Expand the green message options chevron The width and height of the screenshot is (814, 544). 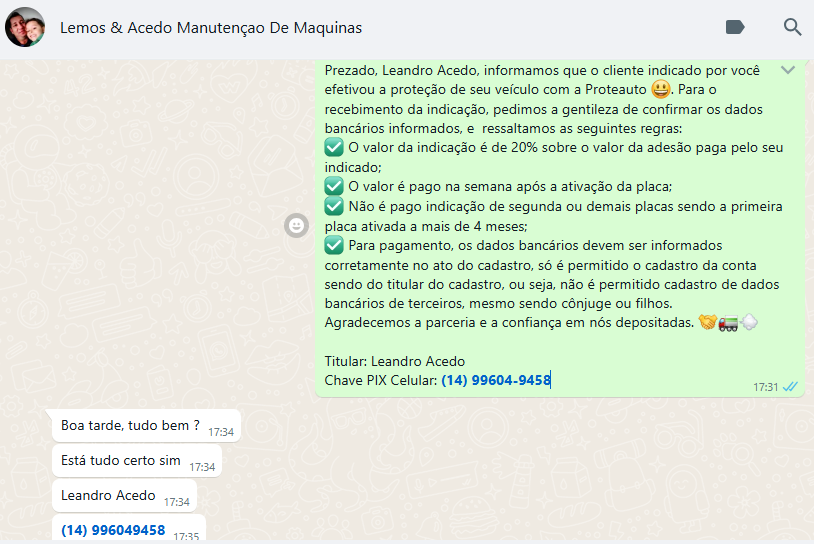pyautogui.click(x=788, y=70)
